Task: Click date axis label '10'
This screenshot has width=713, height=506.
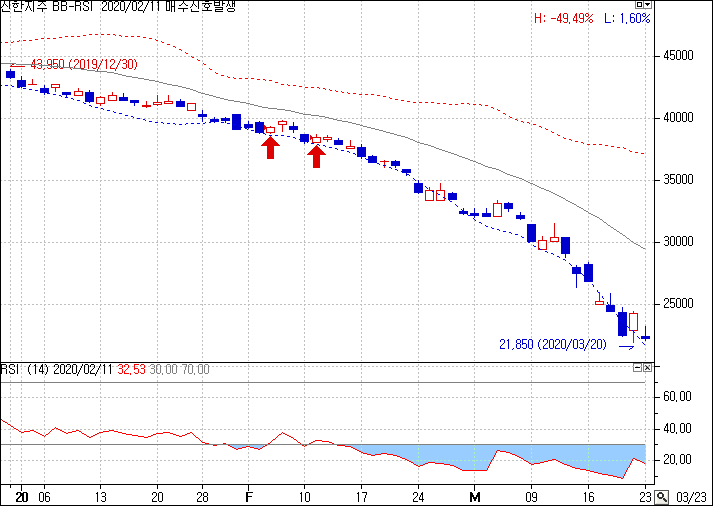Action: coord(304,497)
